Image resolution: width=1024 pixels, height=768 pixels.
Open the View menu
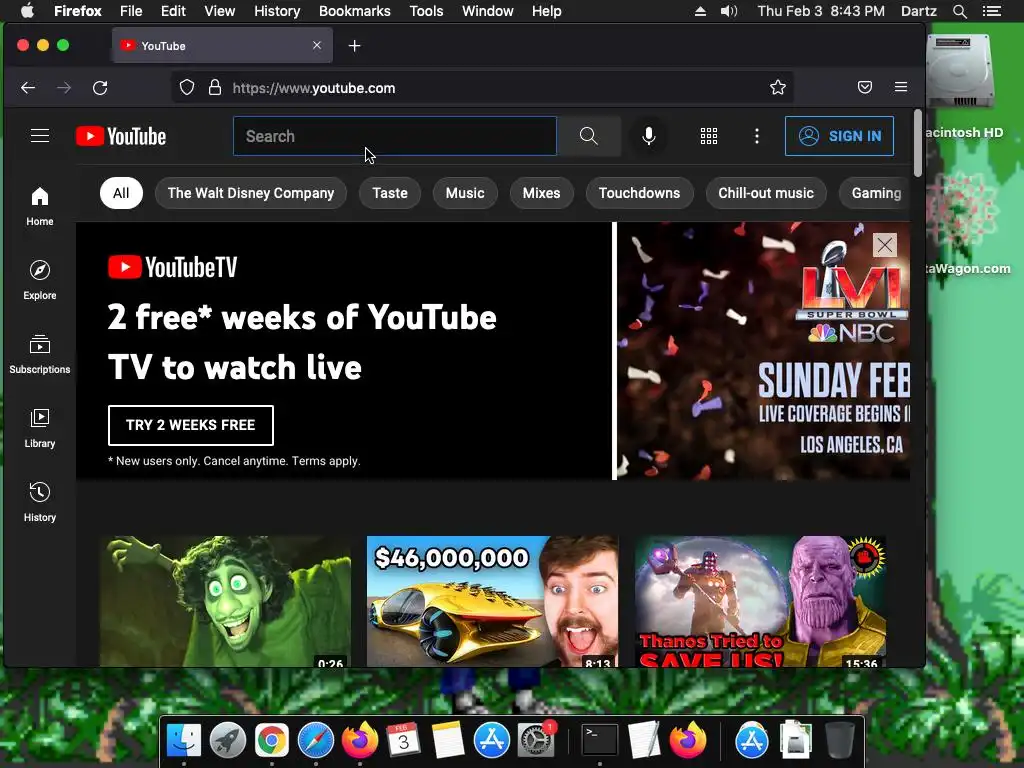[x=219, y=11]
